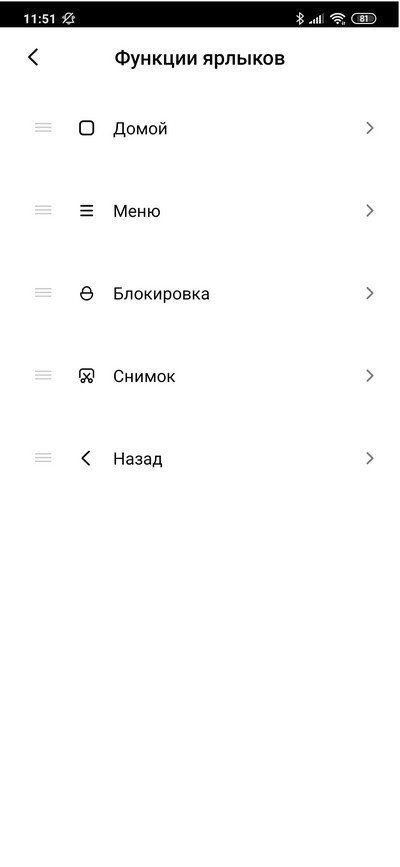
Task: Tap the battery indicator in the status bar
Action: 363,18
